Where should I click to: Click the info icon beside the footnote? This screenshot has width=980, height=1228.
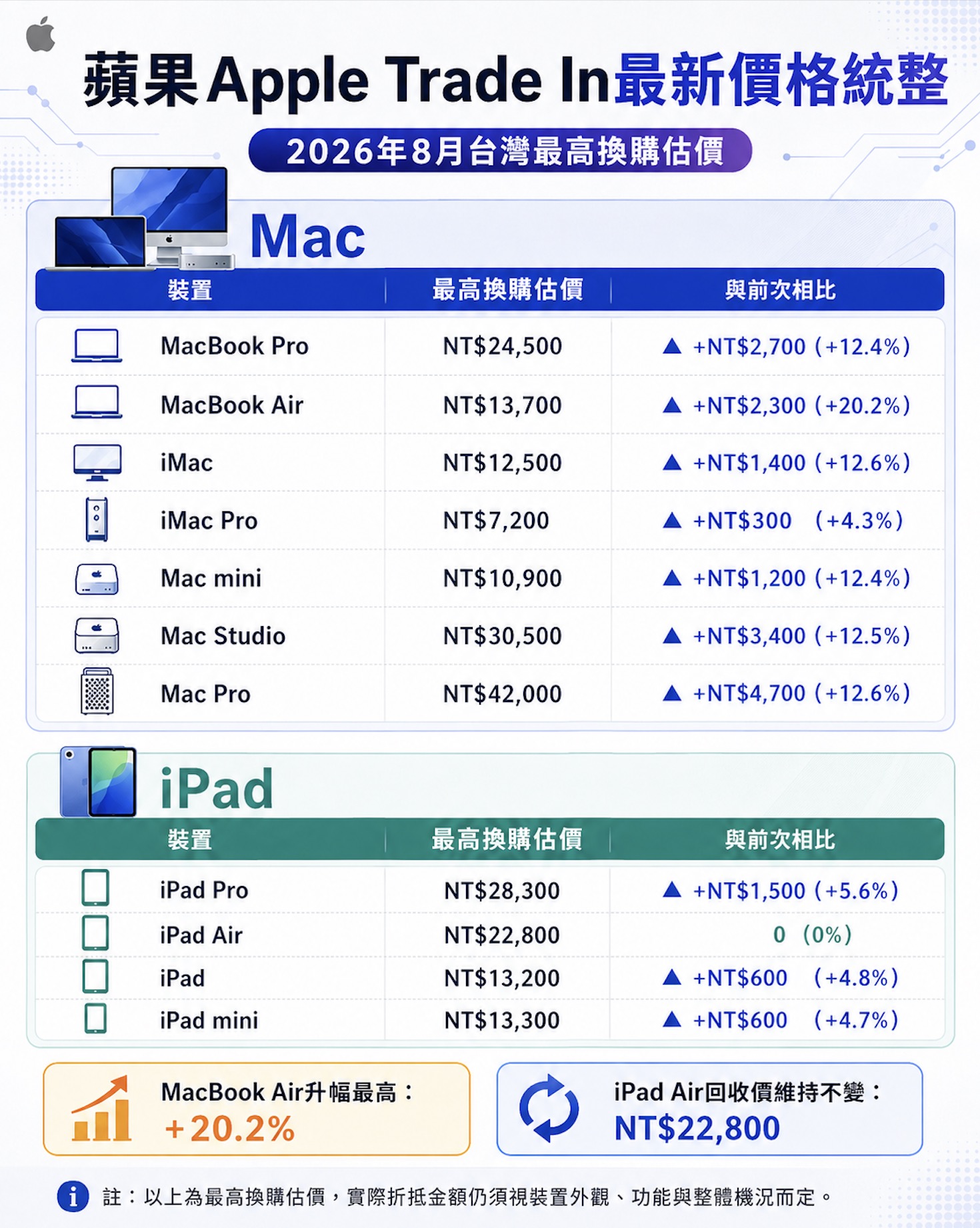click(73, 1197)
